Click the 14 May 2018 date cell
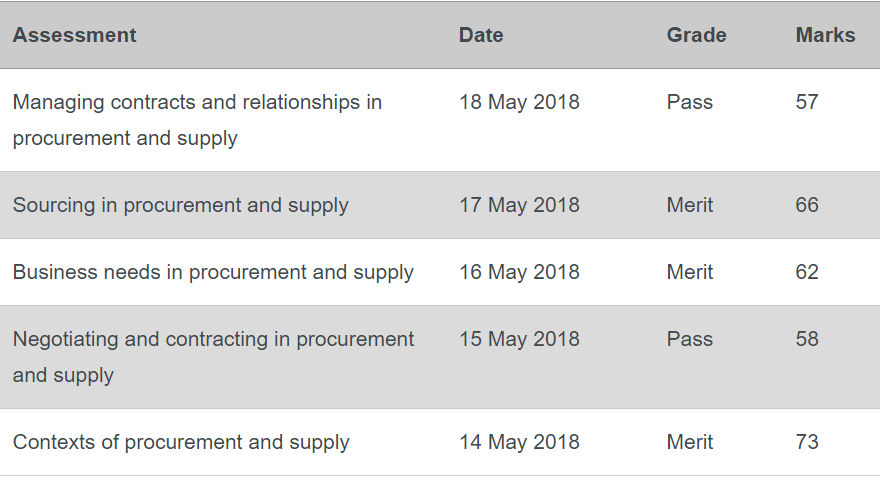This screenshot has height=477, width=880. tap(519, 442)
